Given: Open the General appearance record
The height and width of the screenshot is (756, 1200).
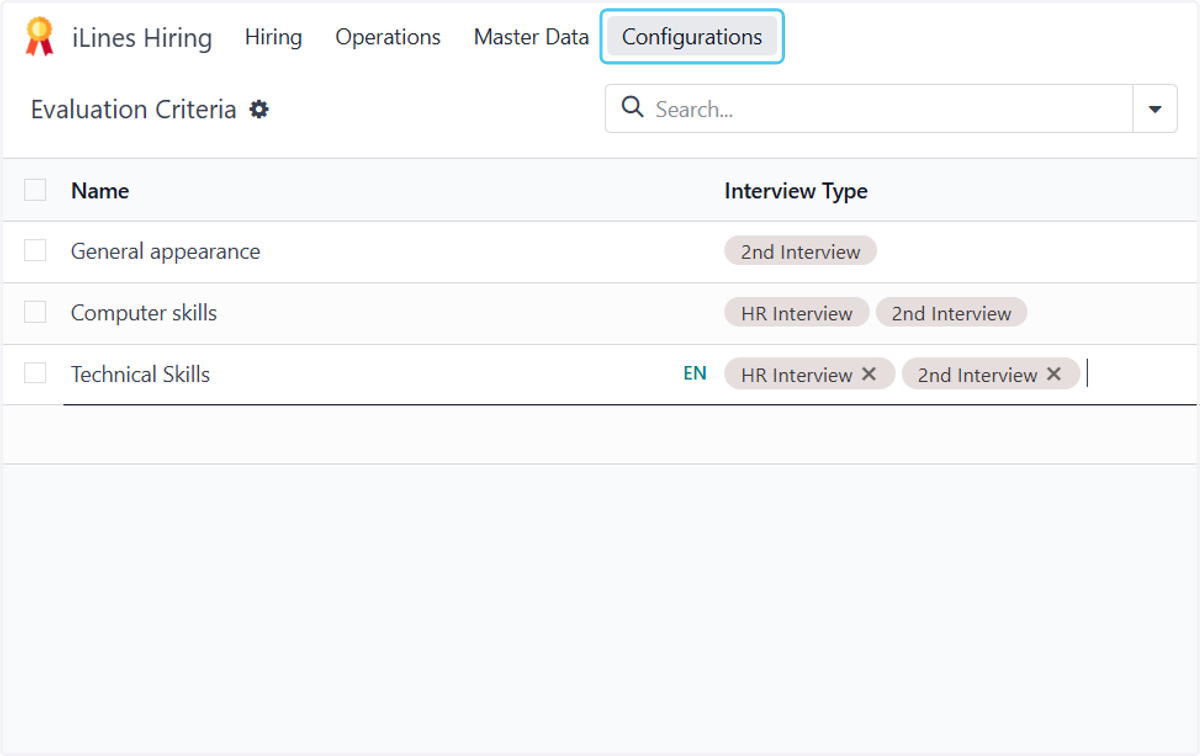Looking at the screenshot, I should [x=165, y=251].
